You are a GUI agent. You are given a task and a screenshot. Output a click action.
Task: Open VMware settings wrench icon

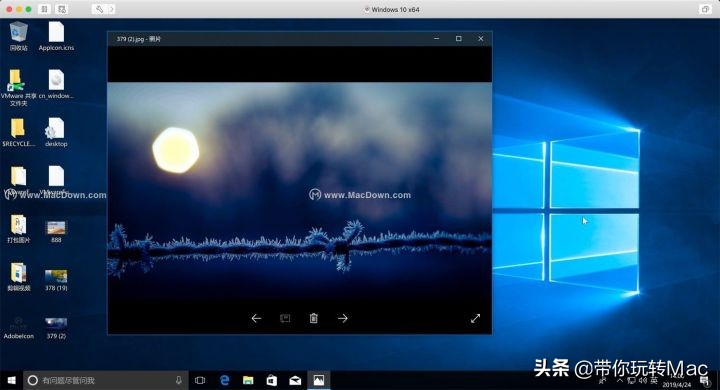99,9
